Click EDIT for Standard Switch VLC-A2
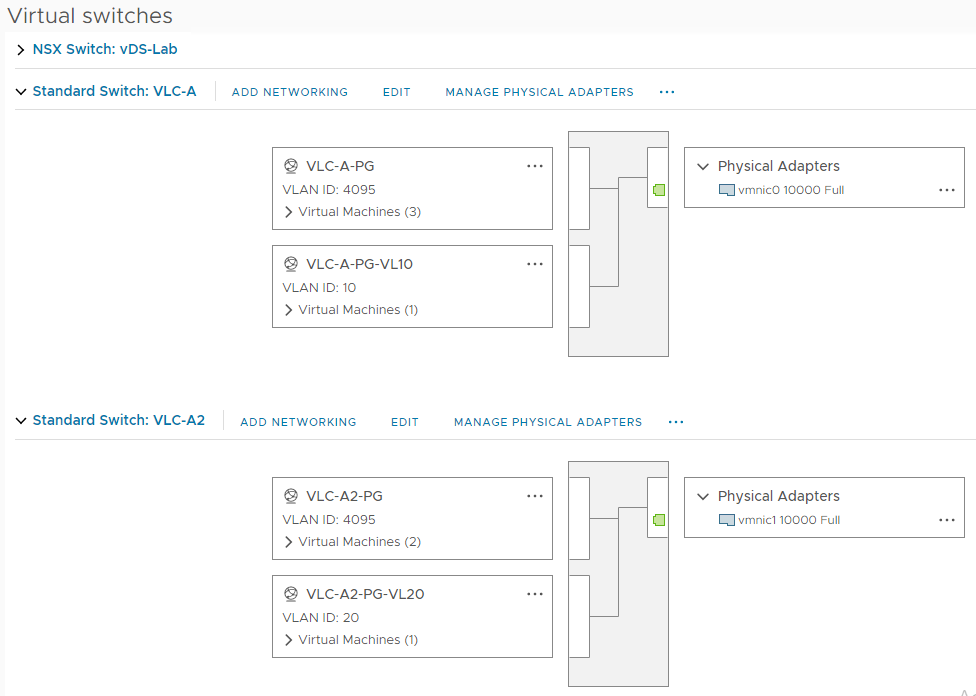 click(404, 422)
